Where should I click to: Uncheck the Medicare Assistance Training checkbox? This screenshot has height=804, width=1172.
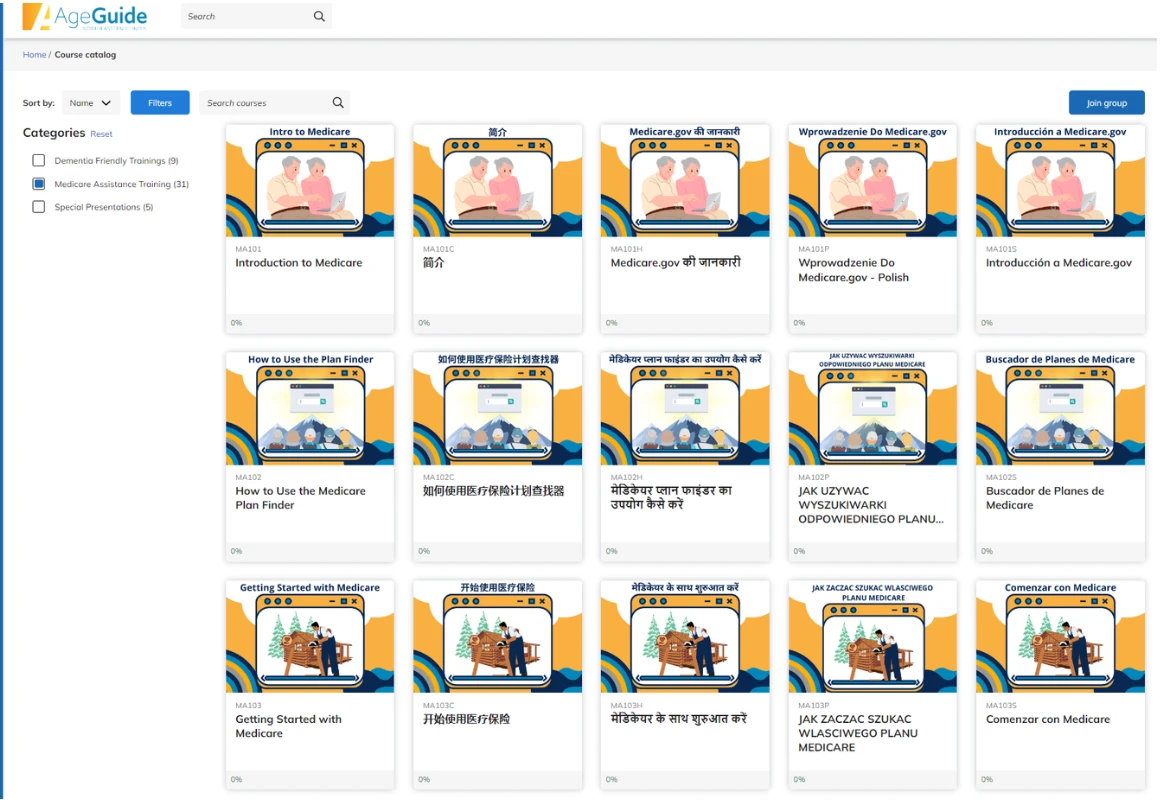point(39,183)
